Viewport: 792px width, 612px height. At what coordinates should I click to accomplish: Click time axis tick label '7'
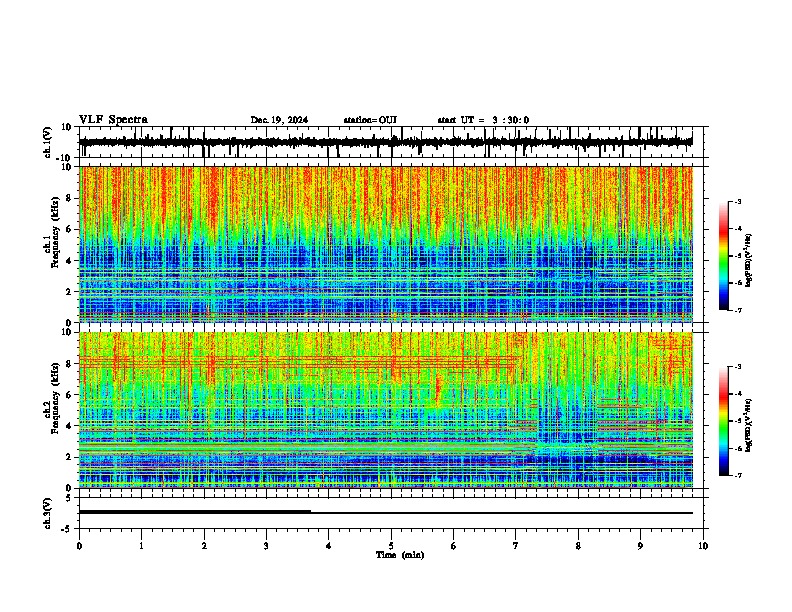click(516, 545)
